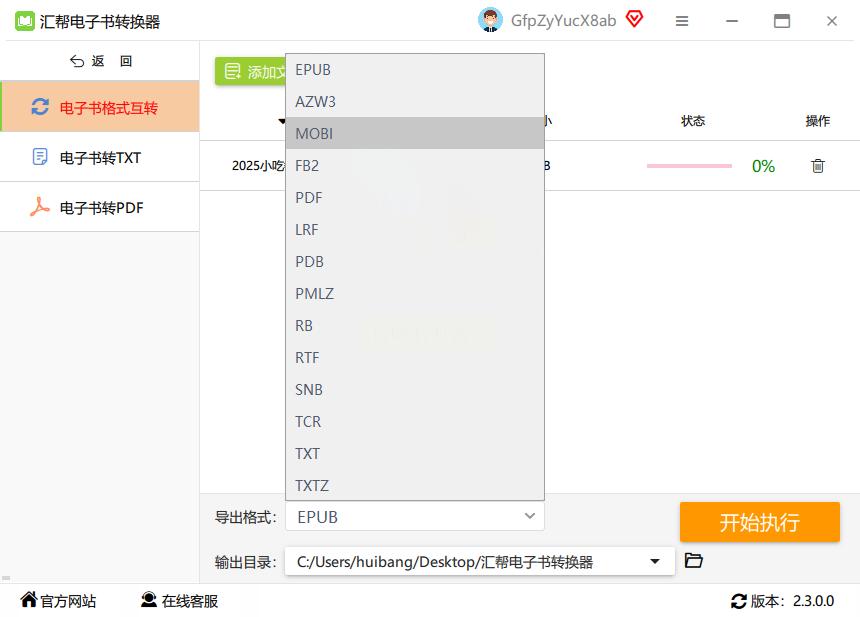This screenshot has height=617, width=860.
Task: Click the heart icon next to the username
Action: click(x=636, y=19)
